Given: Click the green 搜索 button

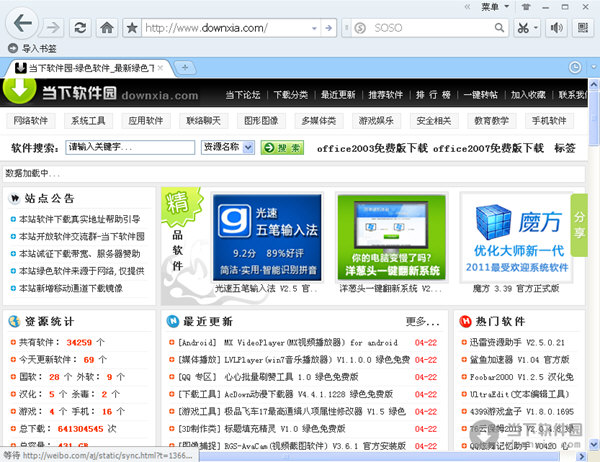Looking at the screenshot, I should point(282,147).
